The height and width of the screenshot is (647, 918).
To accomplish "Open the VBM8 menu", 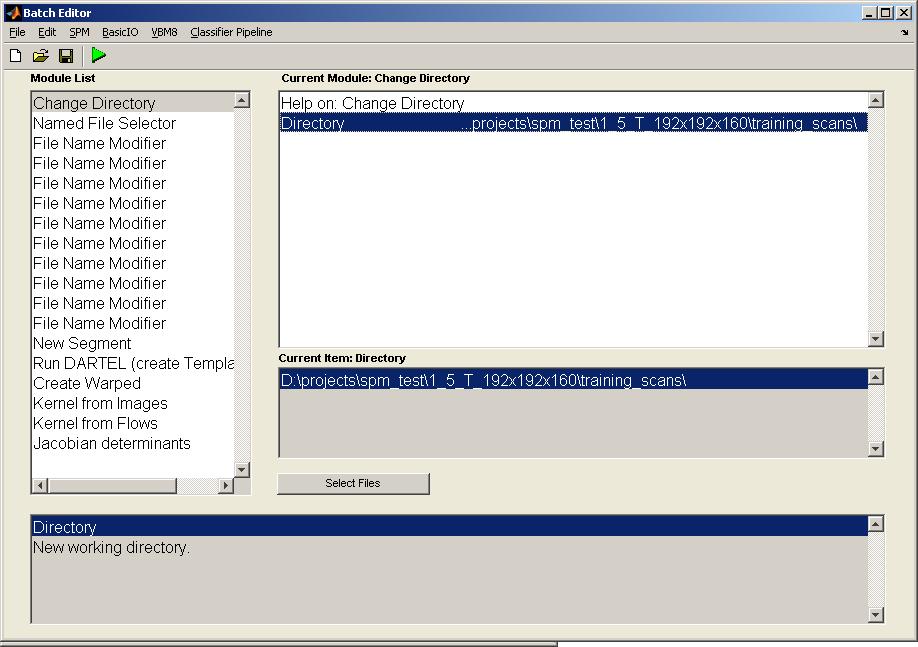I will point(164,32).
